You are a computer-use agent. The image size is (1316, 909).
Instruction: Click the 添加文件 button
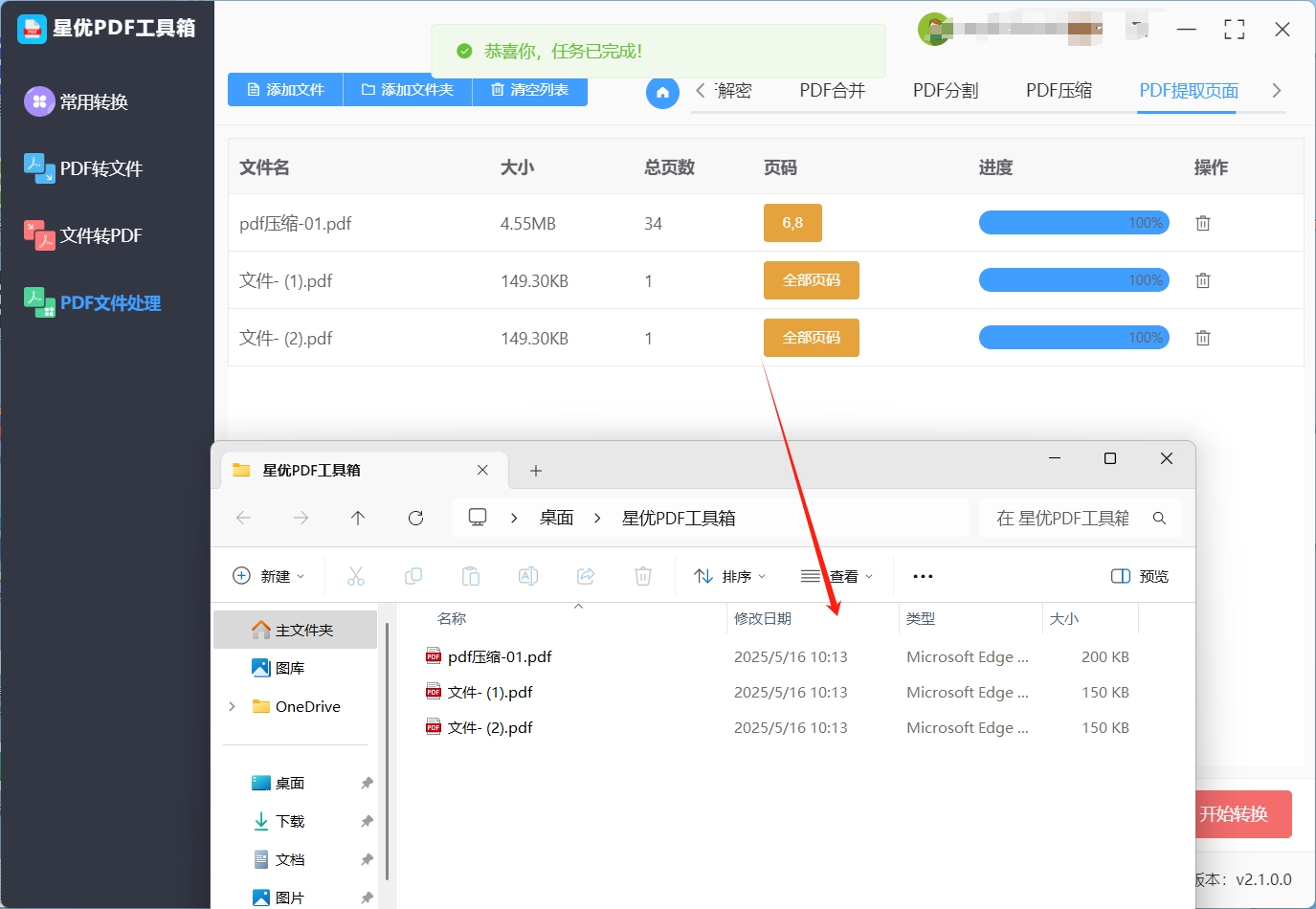click(285, 89)
